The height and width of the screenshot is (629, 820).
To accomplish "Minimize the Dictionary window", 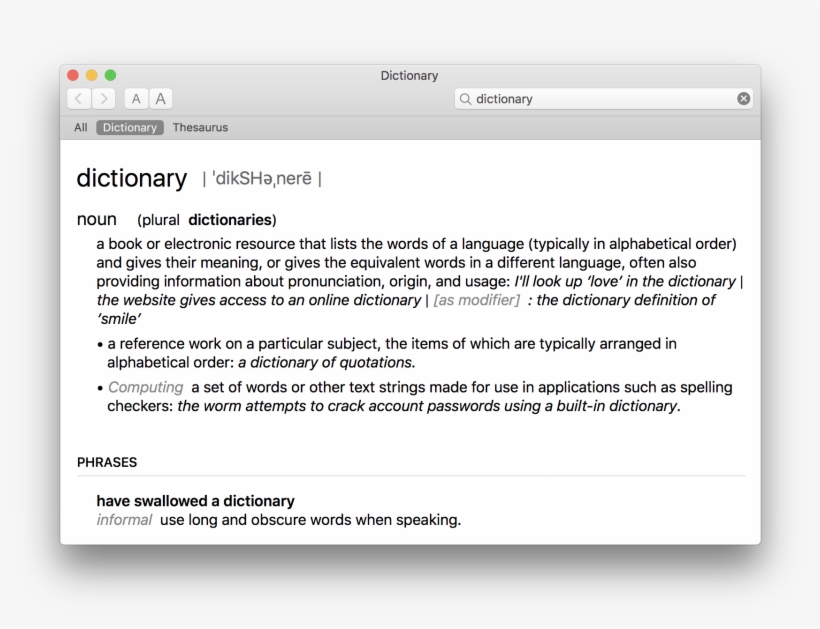I will coord(92,76).
